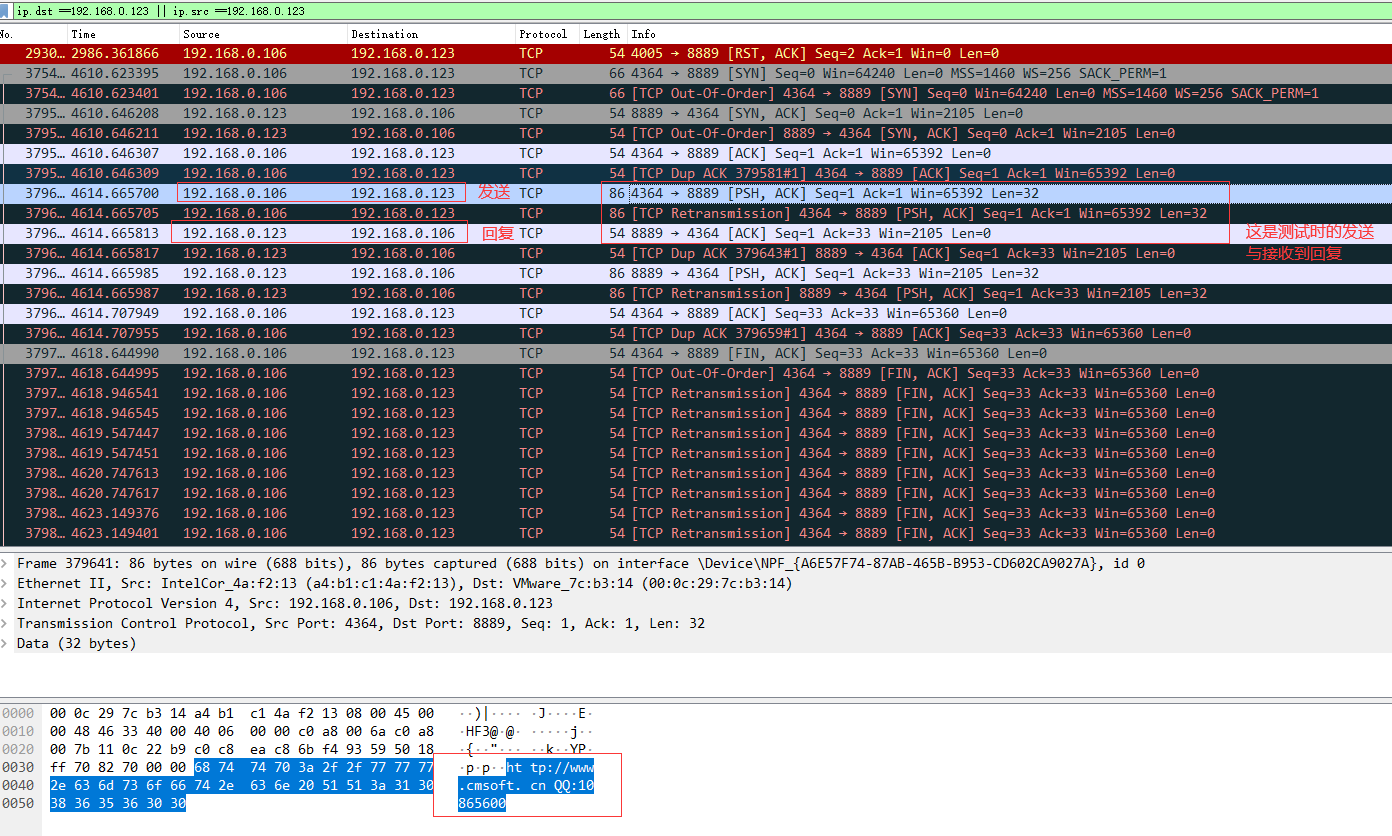The height and width of the screenshot is (836, 1392).
Task: Select the TCP Dup ACK 379643#1 packet
Action: click(696, 253)
